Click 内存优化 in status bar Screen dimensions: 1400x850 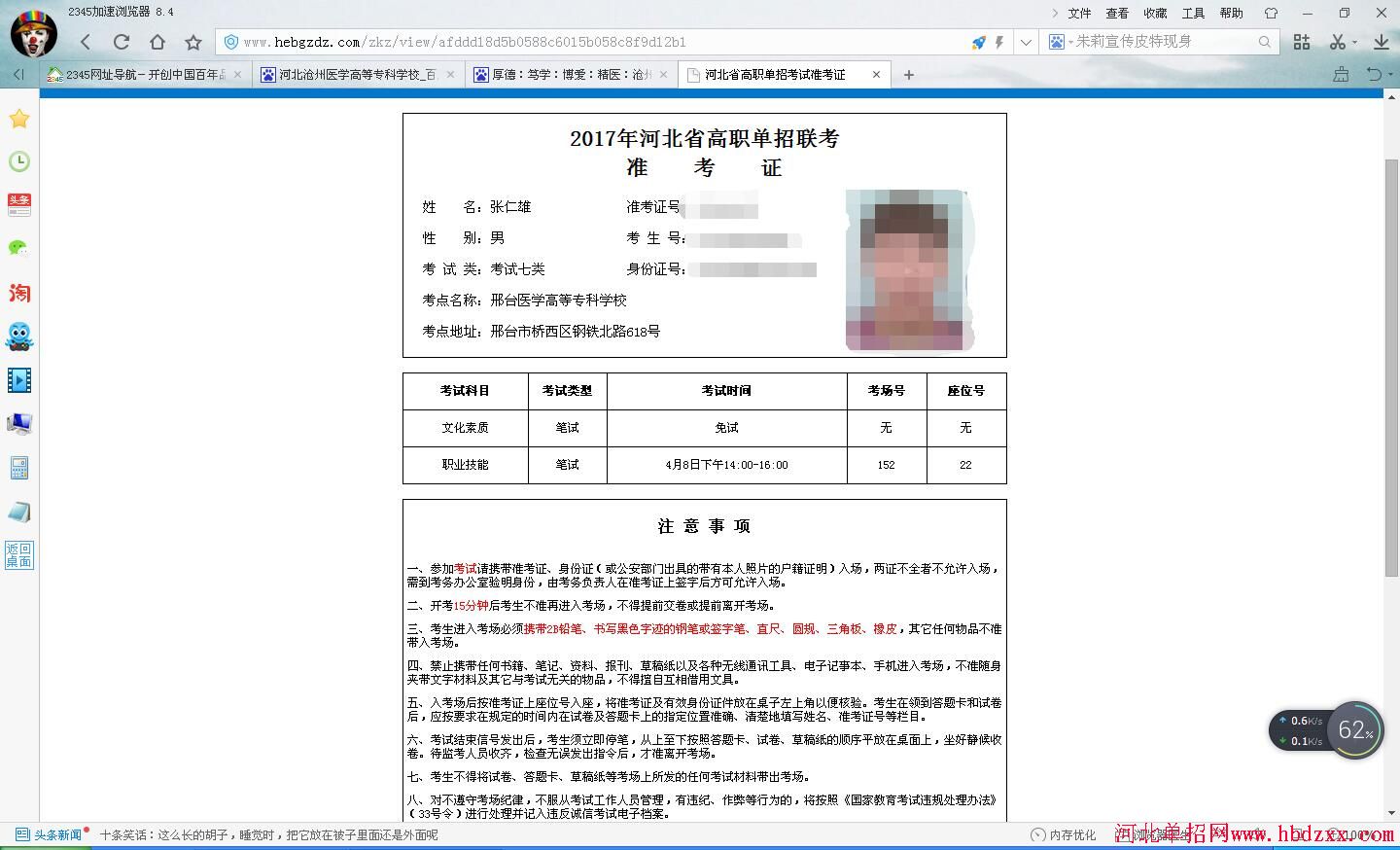tap(1064, 834)
